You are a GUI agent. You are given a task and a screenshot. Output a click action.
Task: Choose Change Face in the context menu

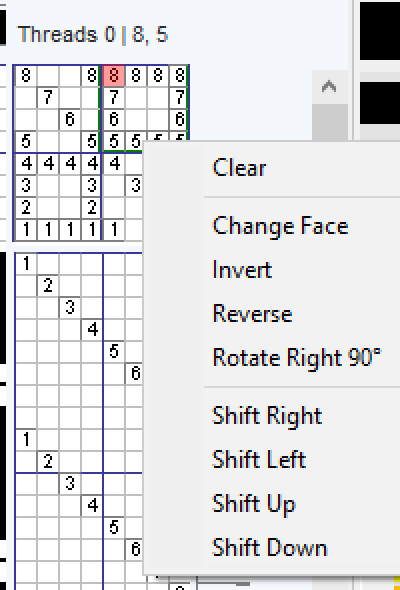click(280, 226)
